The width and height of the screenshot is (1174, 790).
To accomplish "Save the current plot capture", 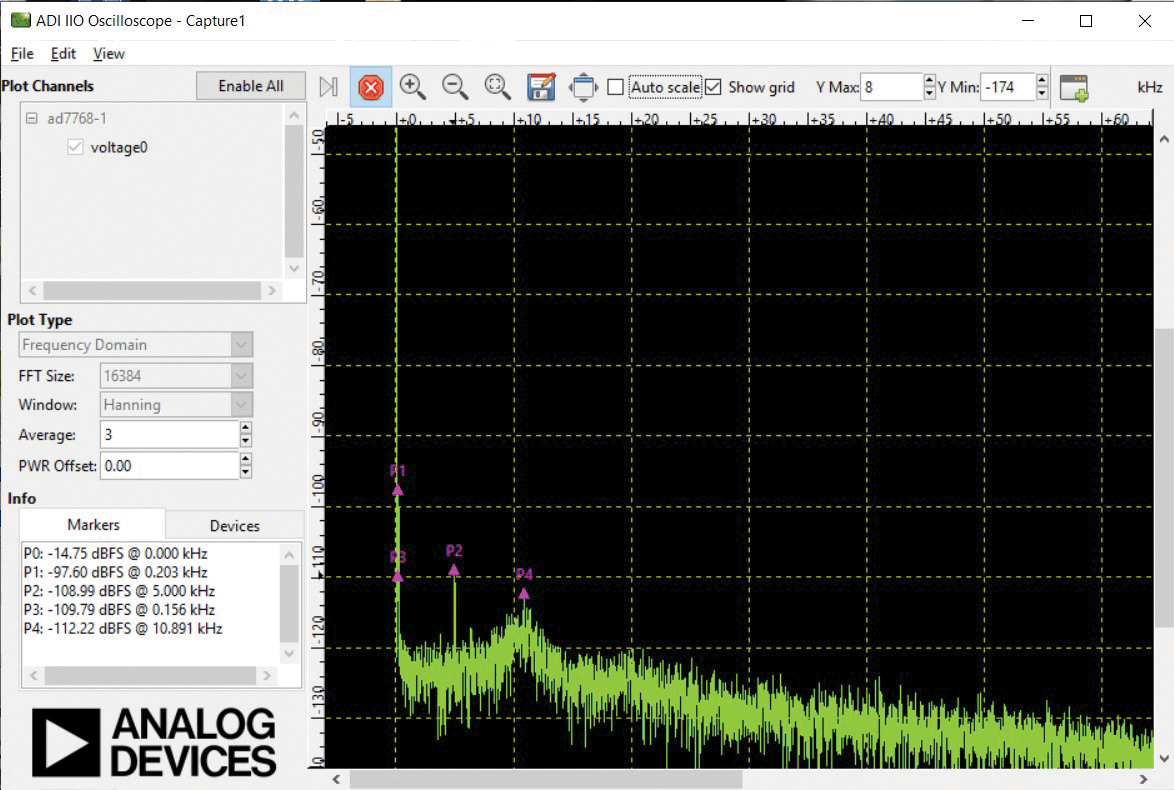I will click(x=540, y=87).
